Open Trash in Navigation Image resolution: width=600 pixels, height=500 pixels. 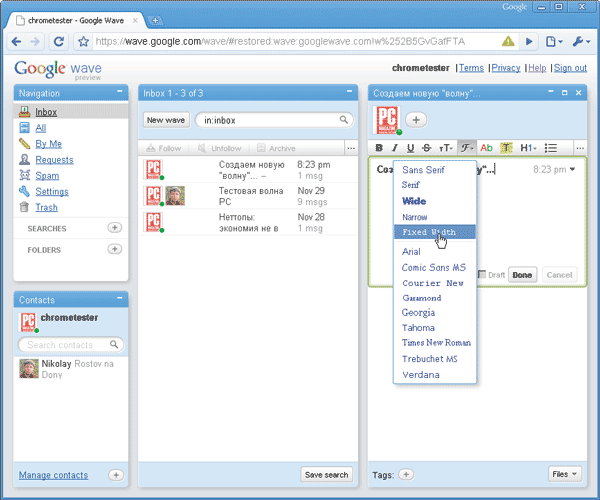coord(46,208)
